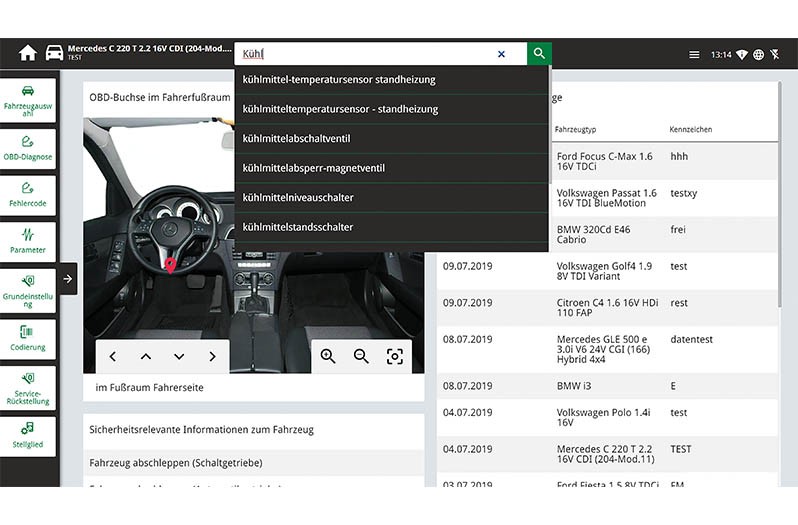Open Grundeinstellung in the sidebar
The image size is (798, 525).
pos(28,289)
